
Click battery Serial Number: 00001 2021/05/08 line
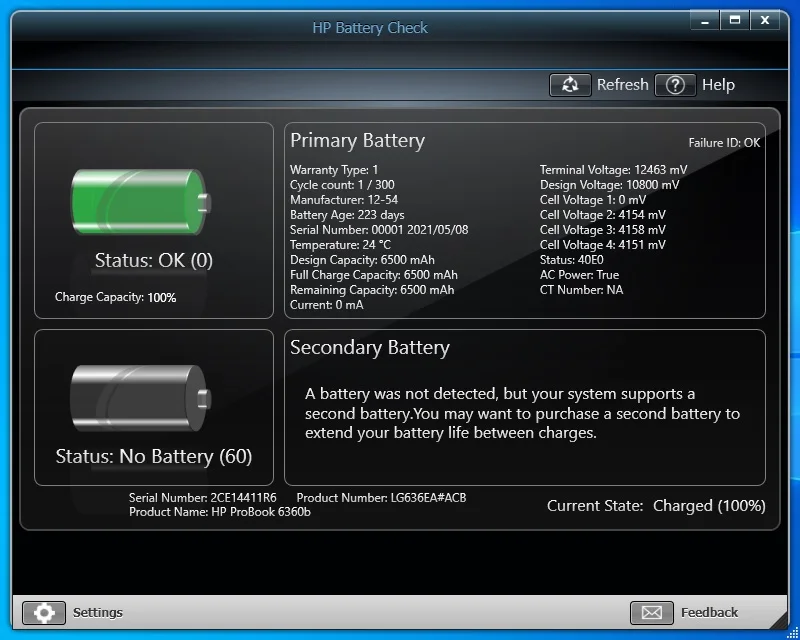[x=379, y=230]
